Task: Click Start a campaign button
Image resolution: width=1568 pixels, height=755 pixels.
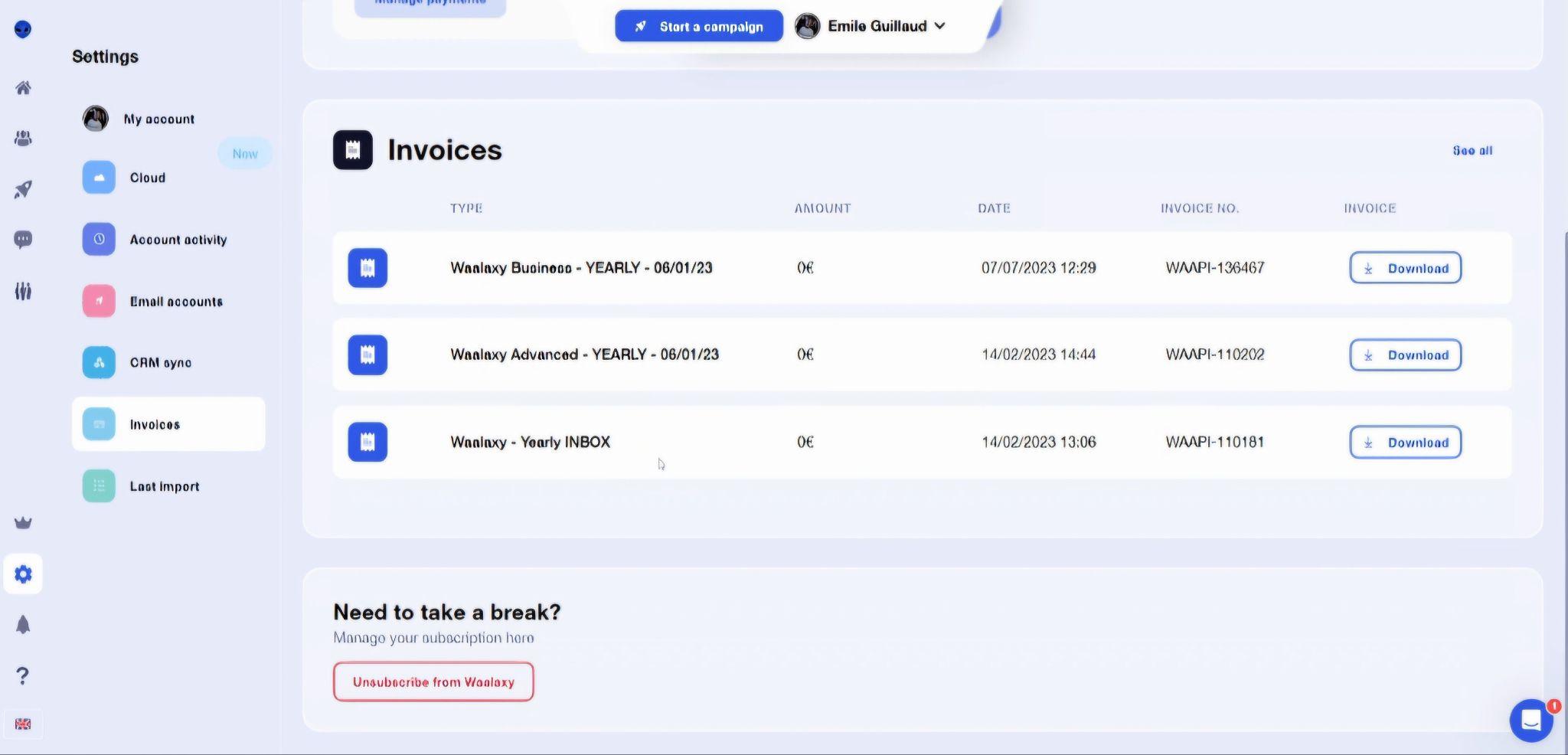Action: click(699, 26)
